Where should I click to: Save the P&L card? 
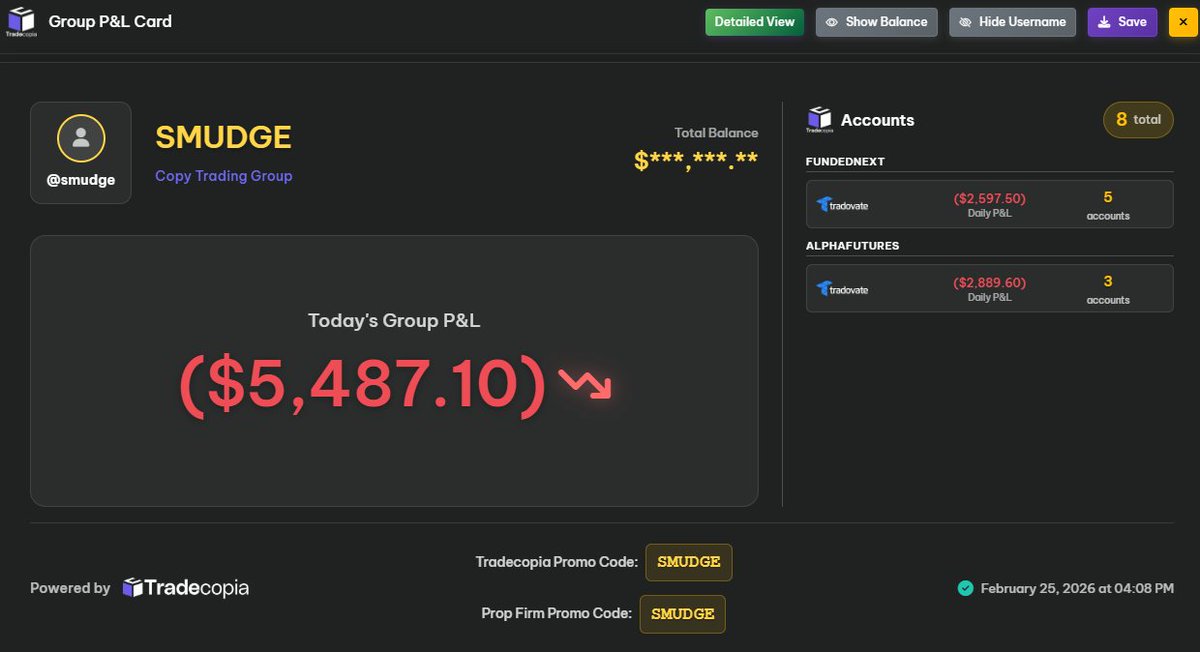coord(1122,22)
